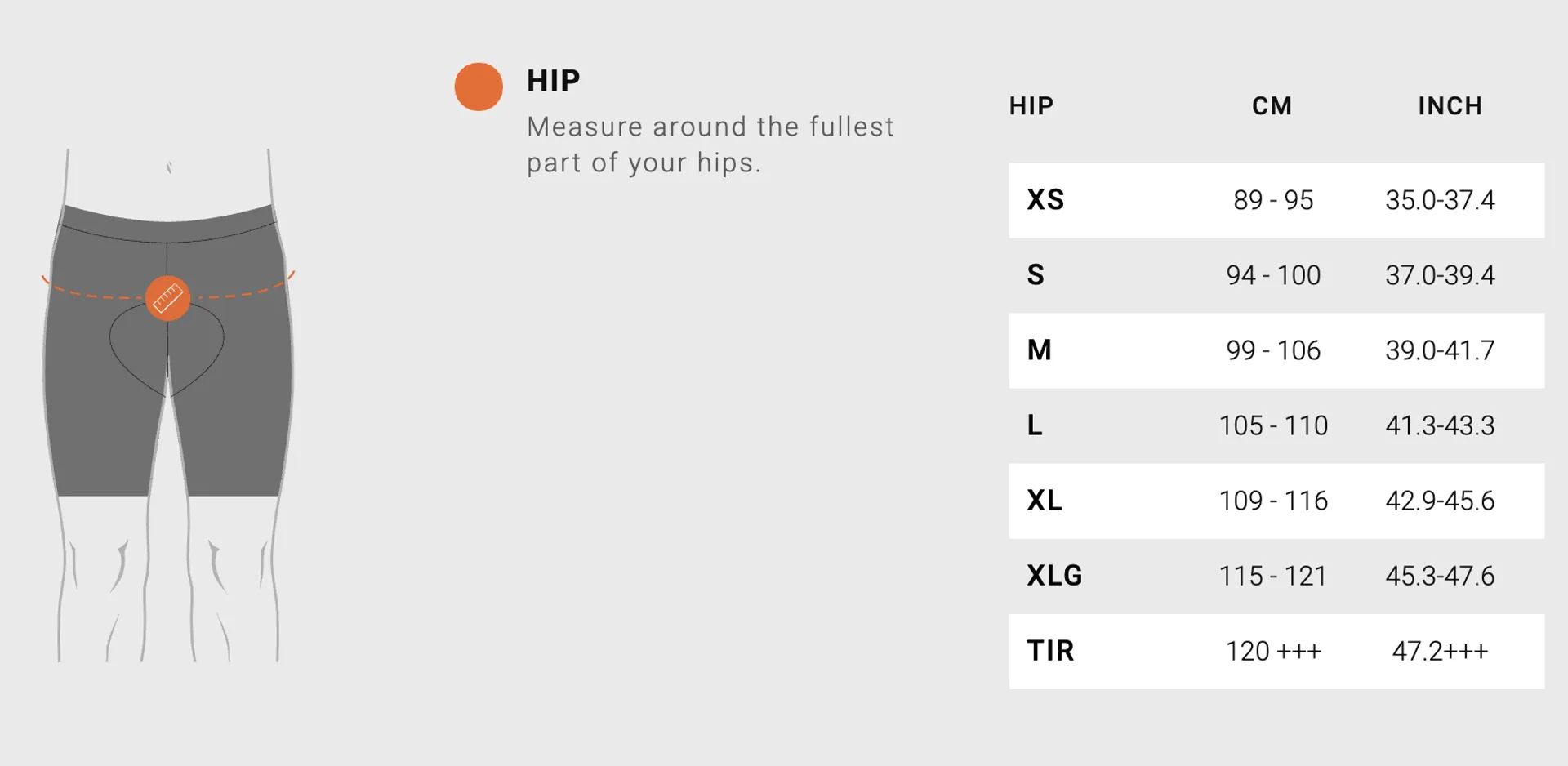
Task: Choose the L size label
Action: [x=1035, y=425]
